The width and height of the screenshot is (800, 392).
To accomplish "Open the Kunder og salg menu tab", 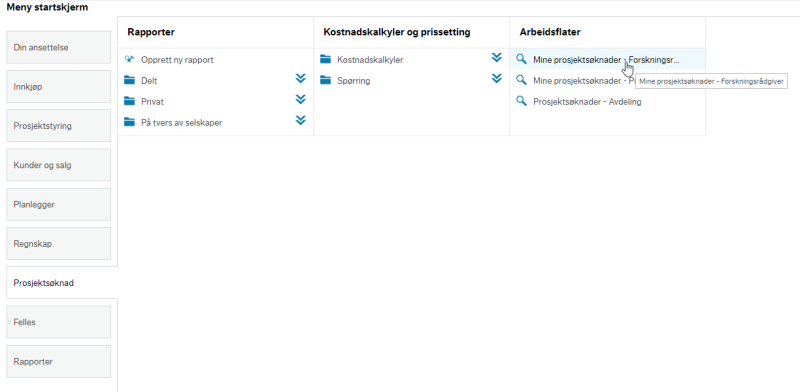I will pyautogui.click(x=59, y=165).
